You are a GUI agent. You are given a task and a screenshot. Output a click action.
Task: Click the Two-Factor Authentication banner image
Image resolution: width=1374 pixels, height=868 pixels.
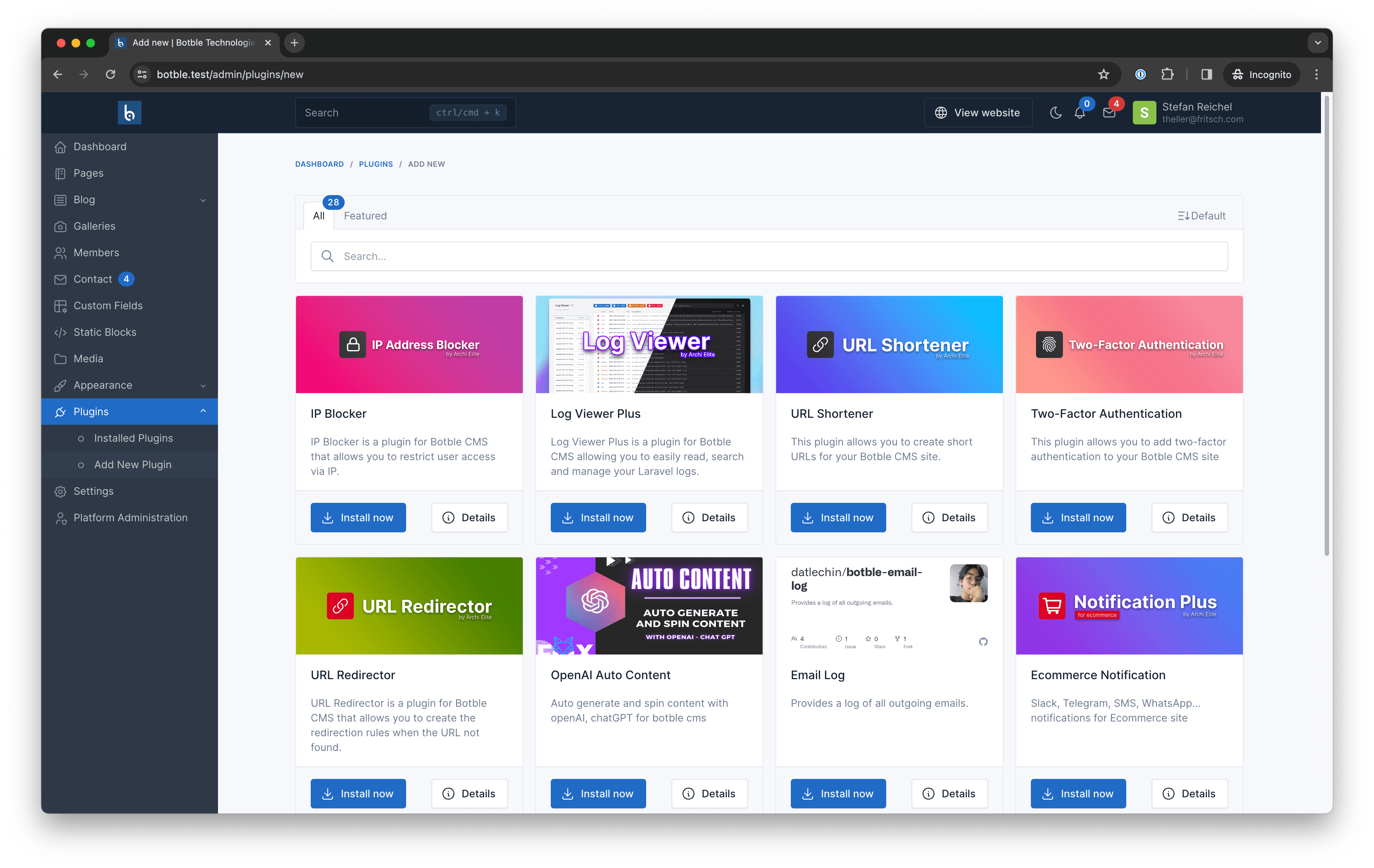point(1129,344)
